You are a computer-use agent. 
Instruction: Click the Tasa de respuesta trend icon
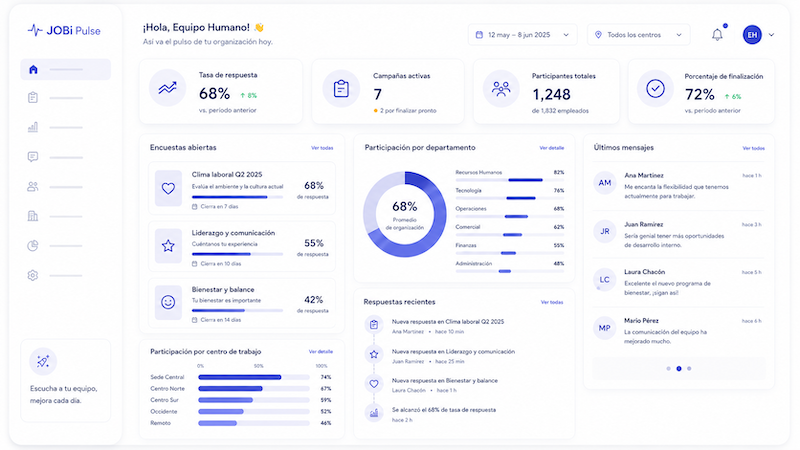tap(167, 88)
